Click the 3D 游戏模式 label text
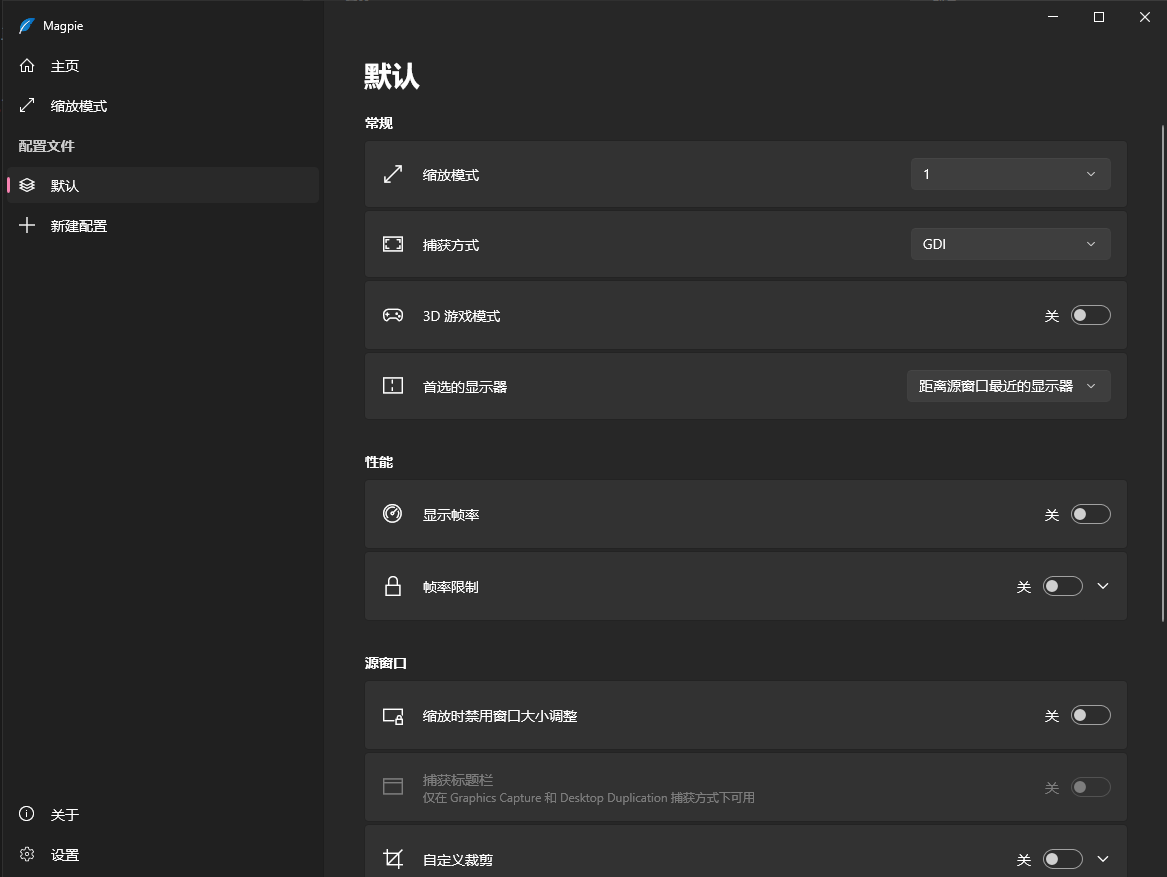 click(461, 316)
